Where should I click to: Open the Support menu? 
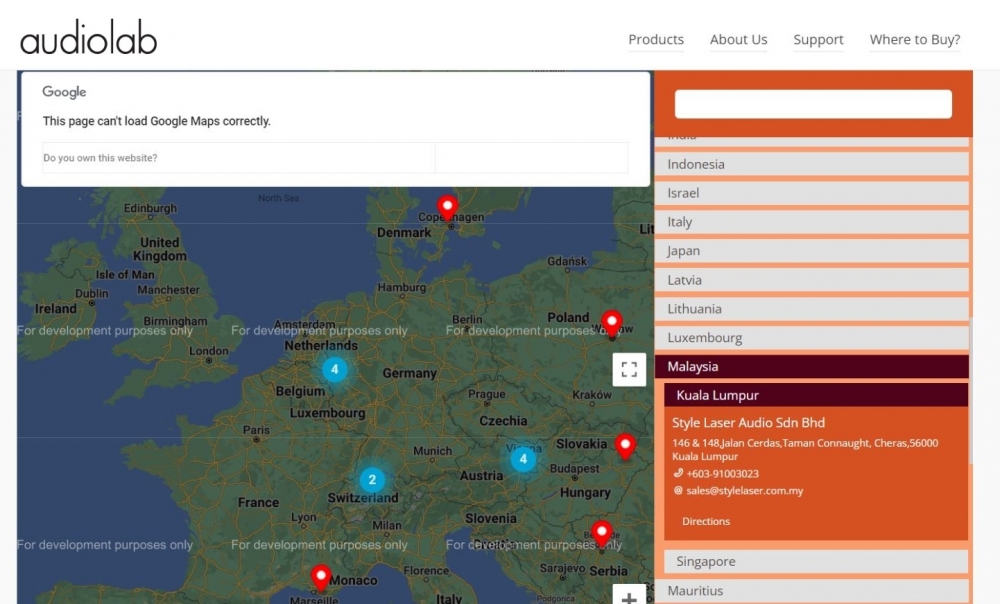tap(818, 40)
